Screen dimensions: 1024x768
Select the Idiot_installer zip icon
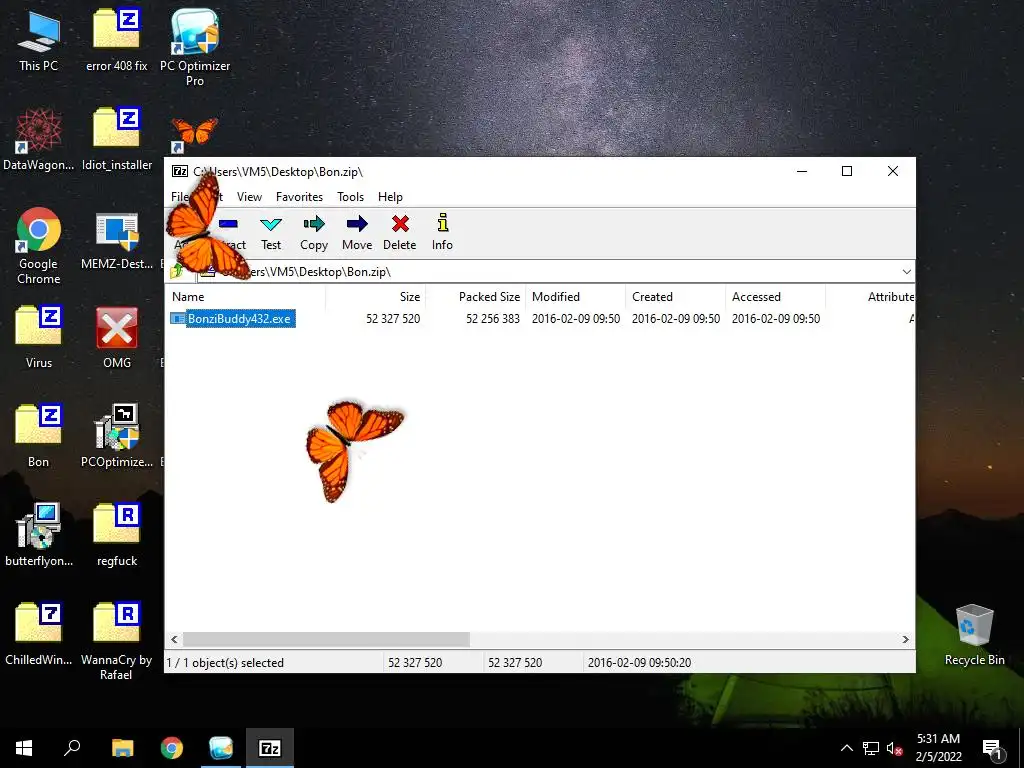coord(117,140)
